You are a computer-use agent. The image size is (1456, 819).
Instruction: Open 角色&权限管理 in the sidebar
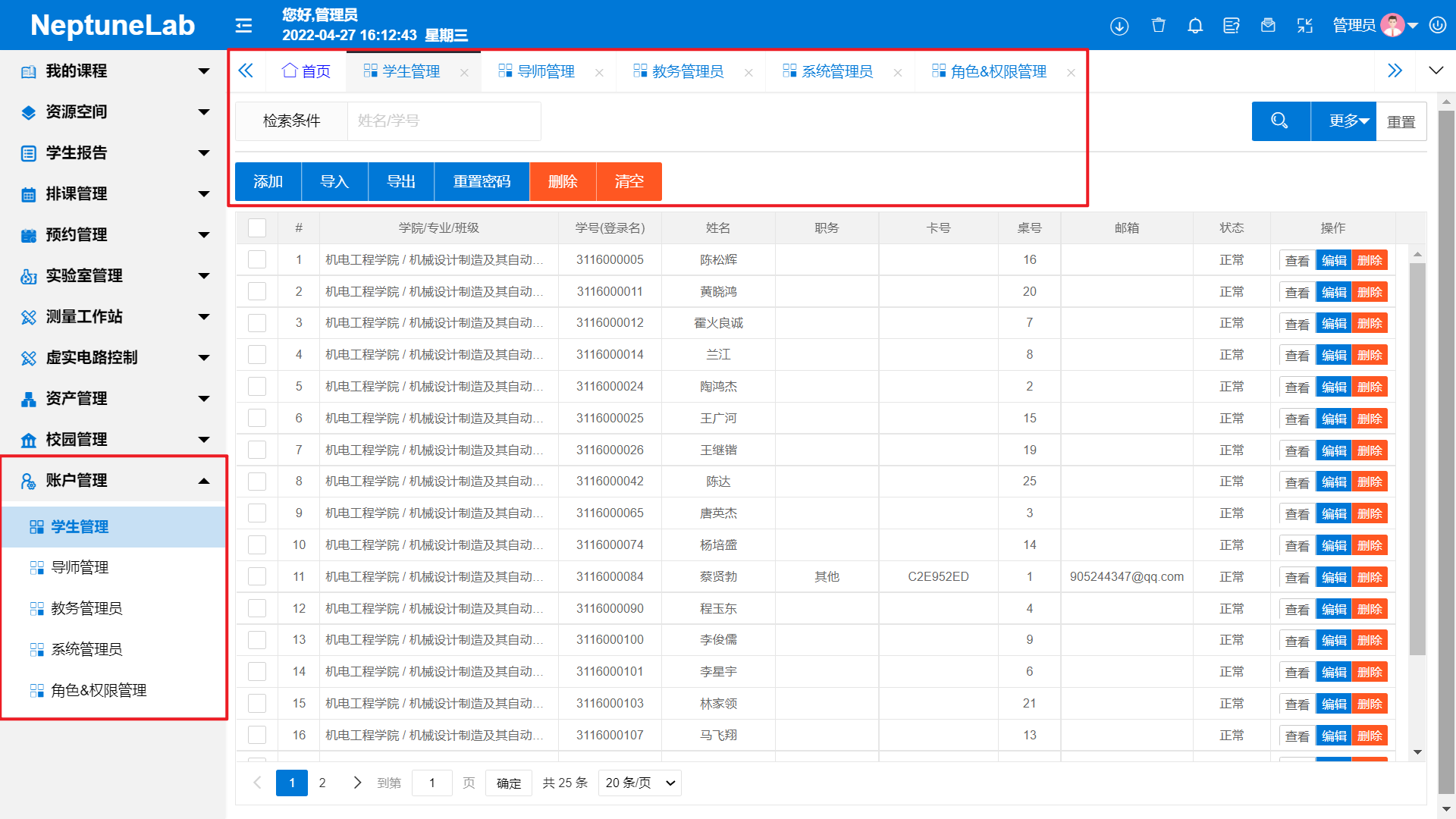99,690
